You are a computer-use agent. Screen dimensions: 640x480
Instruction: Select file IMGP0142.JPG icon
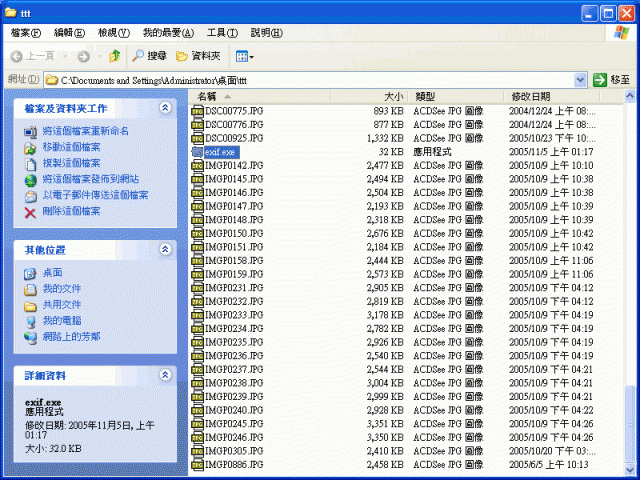[198, 165]
